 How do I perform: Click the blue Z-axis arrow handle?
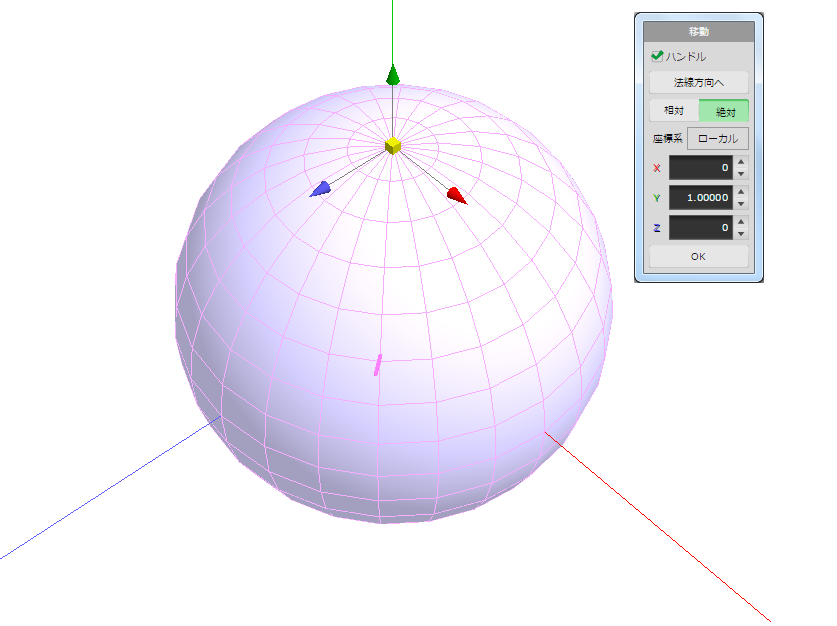[x=321, y=189]
